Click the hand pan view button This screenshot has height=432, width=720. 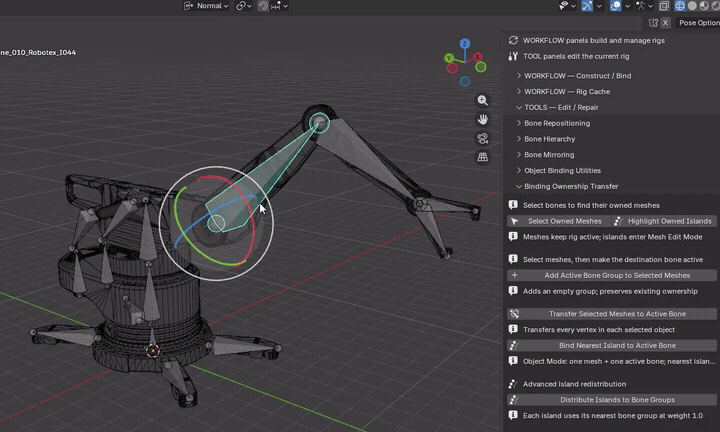coord(482,119)
